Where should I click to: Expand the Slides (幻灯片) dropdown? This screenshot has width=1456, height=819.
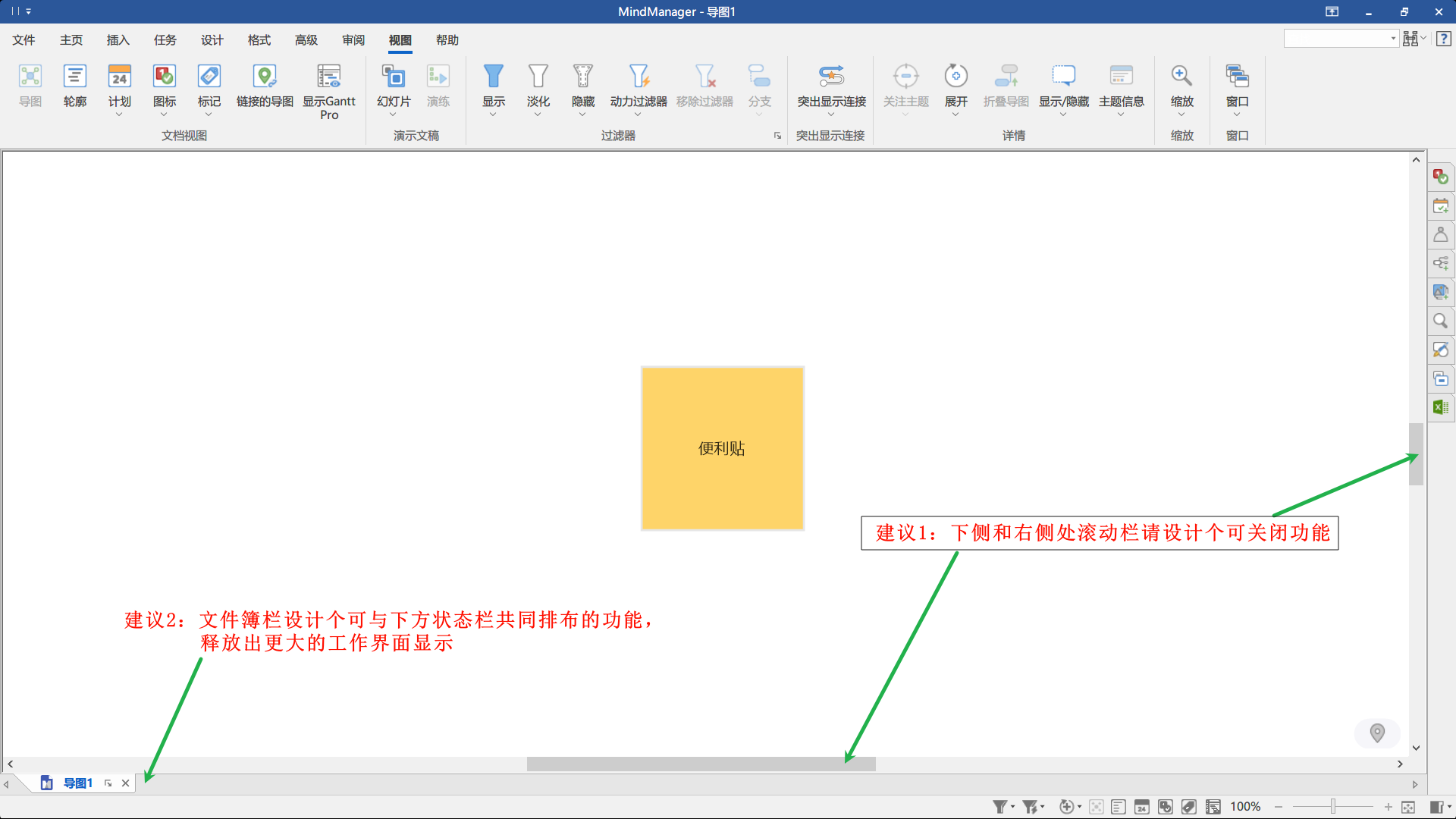393,115
